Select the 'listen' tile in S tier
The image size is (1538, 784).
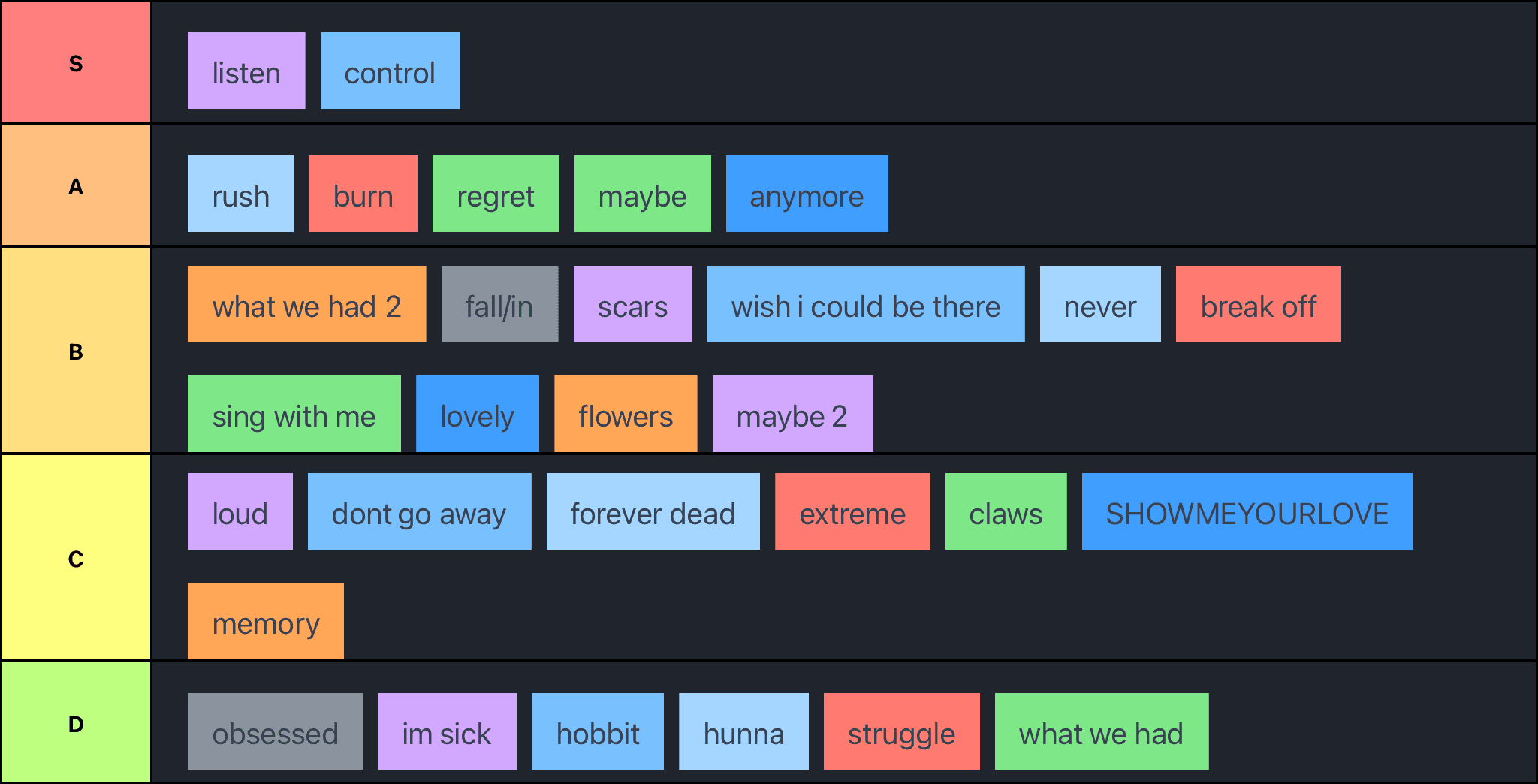tap(246, 71)
